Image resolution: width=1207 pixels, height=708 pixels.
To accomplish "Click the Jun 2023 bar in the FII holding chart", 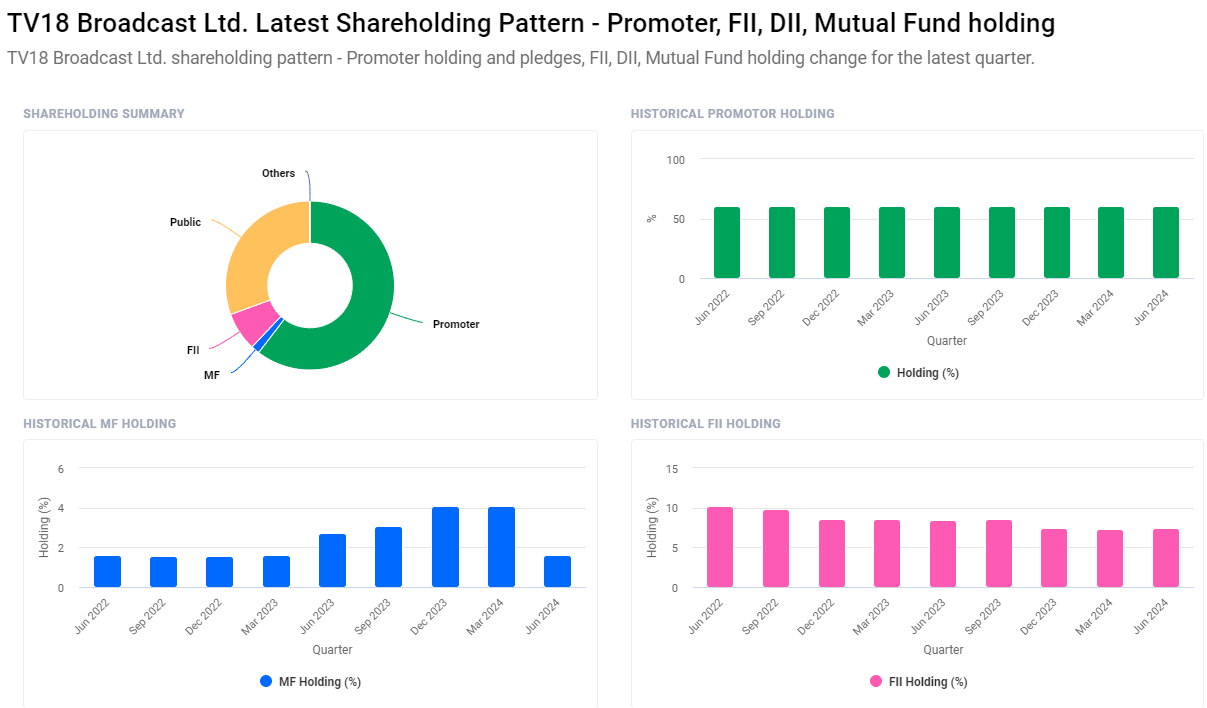I will coord(943,555).
